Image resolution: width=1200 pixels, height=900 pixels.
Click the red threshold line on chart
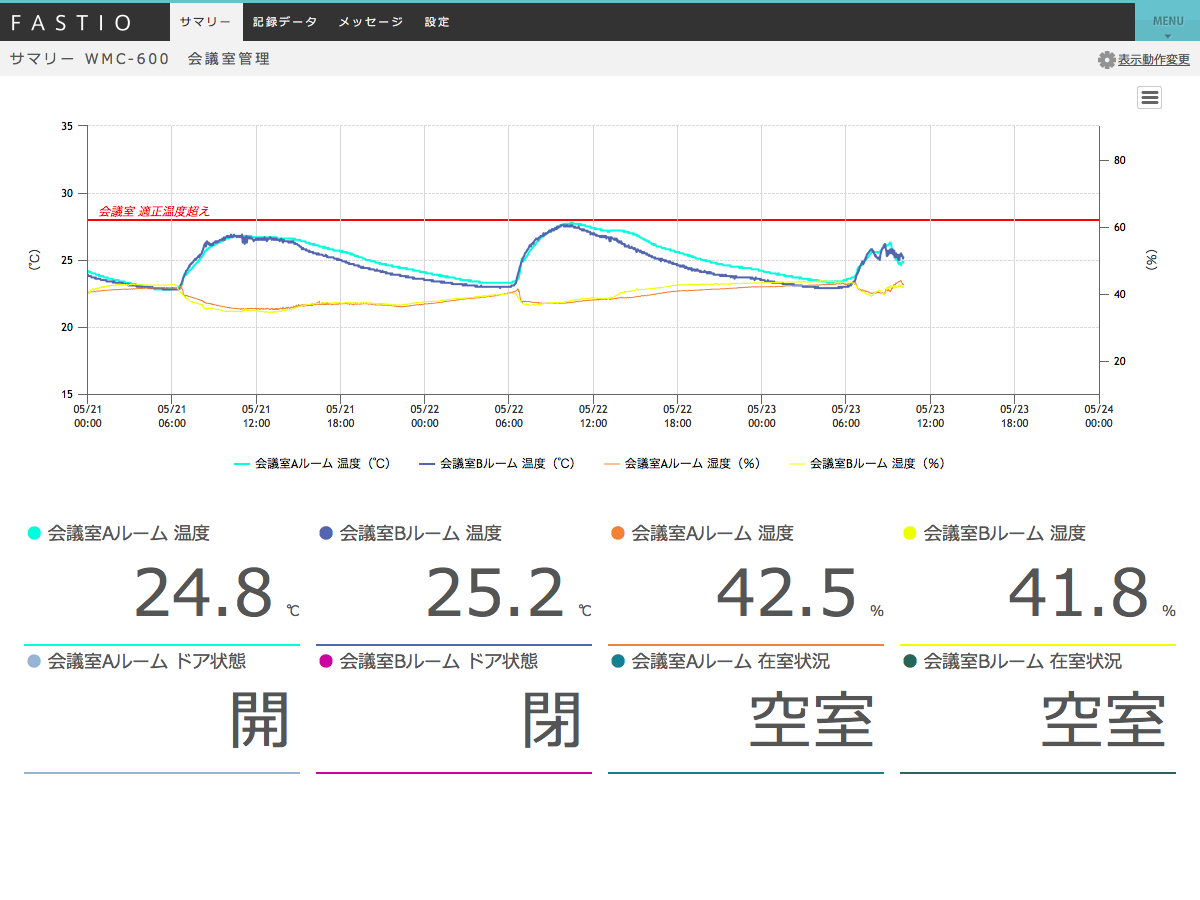pyautogui.click(x=594, y=220)
